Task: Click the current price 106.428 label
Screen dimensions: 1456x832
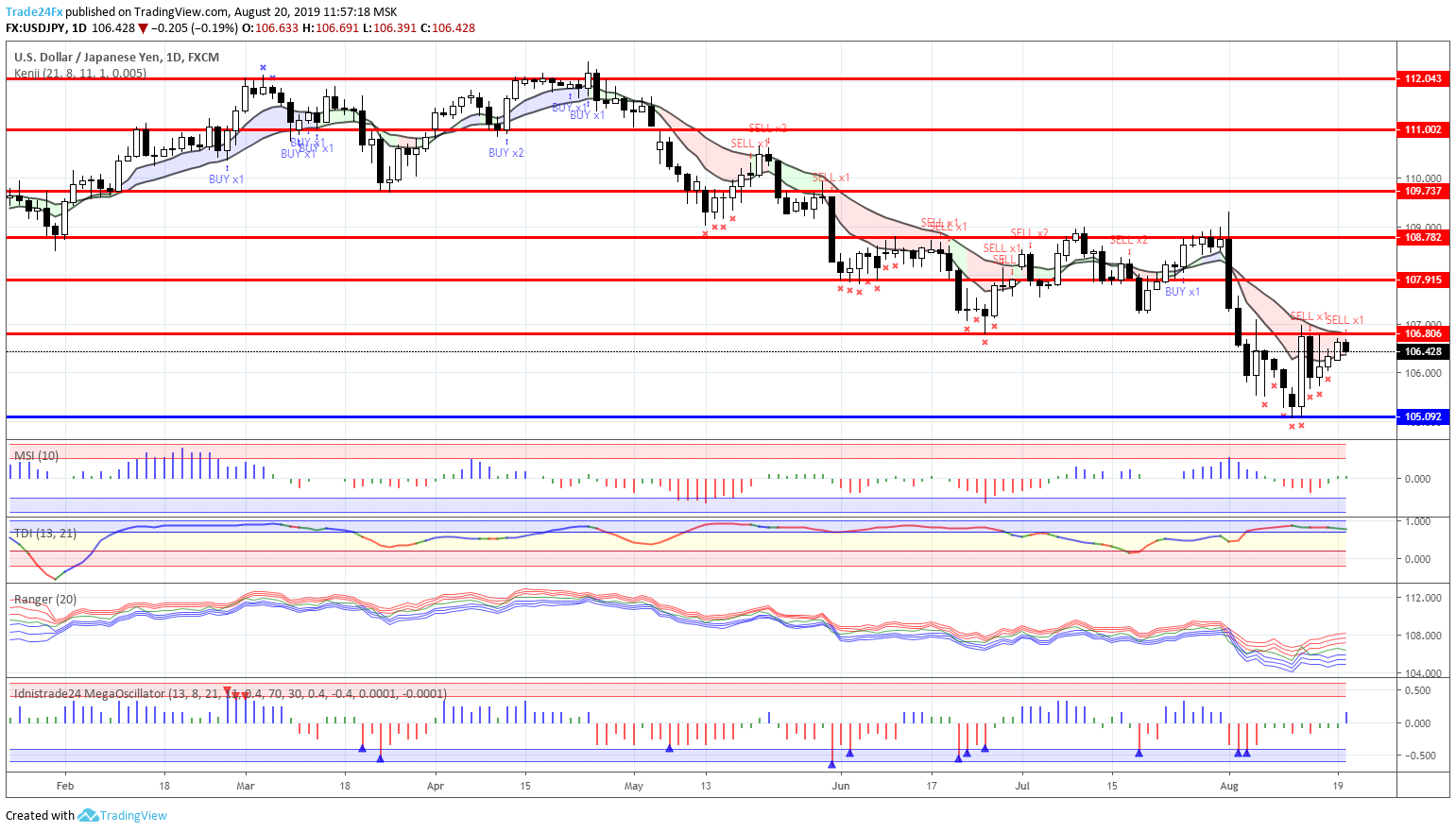Action: (1423, 351)
